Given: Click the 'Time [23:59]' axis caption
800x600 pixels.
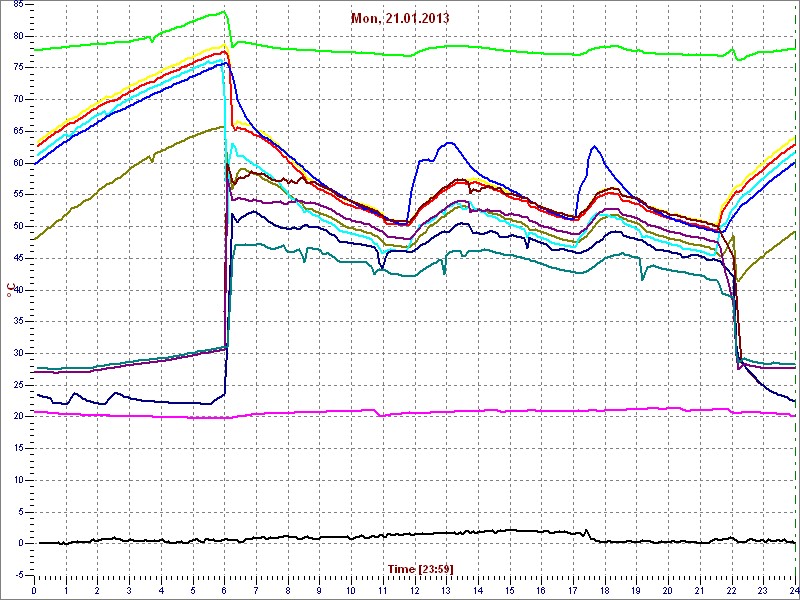Looking at the screenshot, I should (x=420, y=568).
